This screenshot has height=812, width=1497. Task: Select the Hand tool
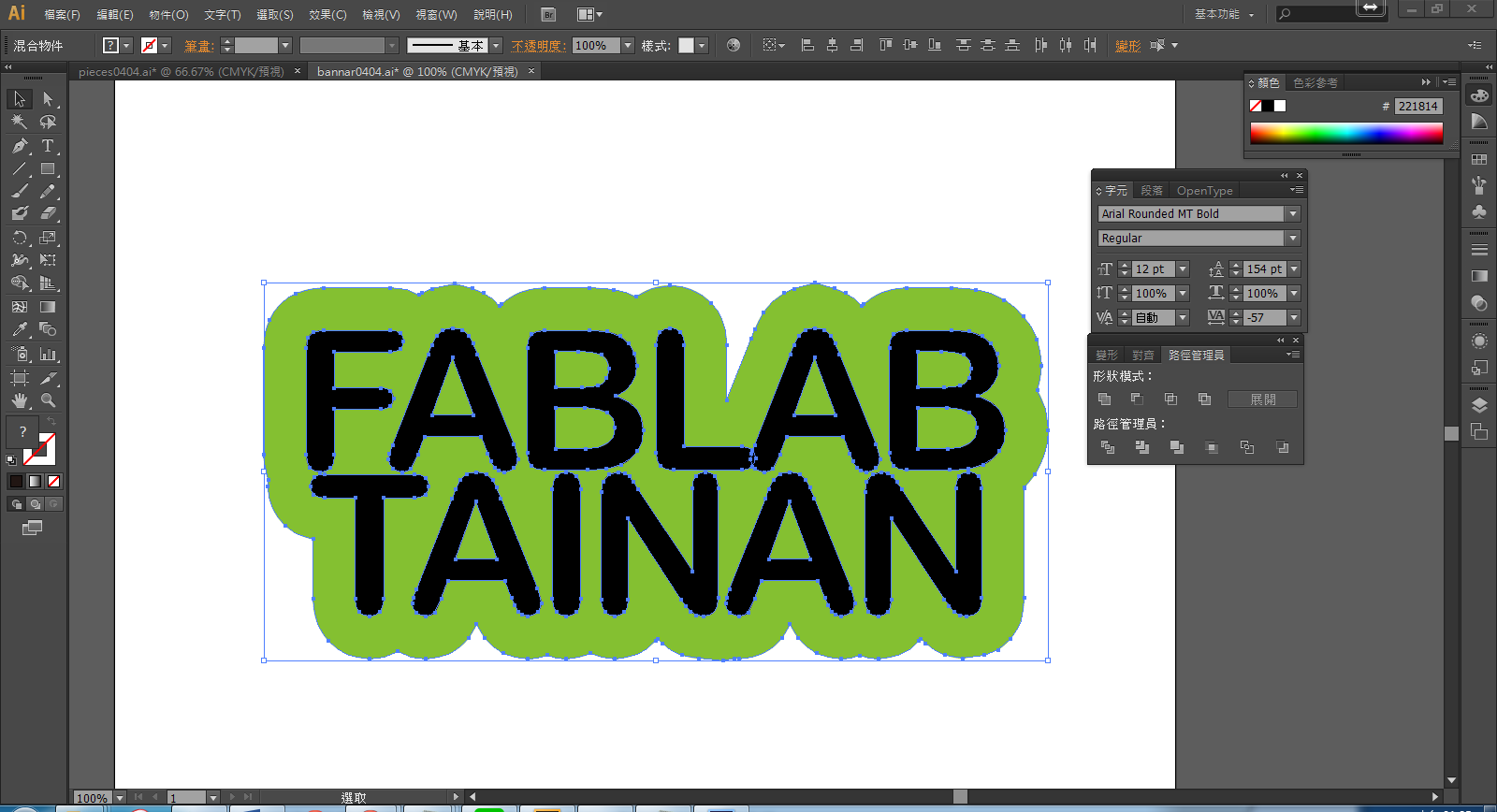[20, 400]
